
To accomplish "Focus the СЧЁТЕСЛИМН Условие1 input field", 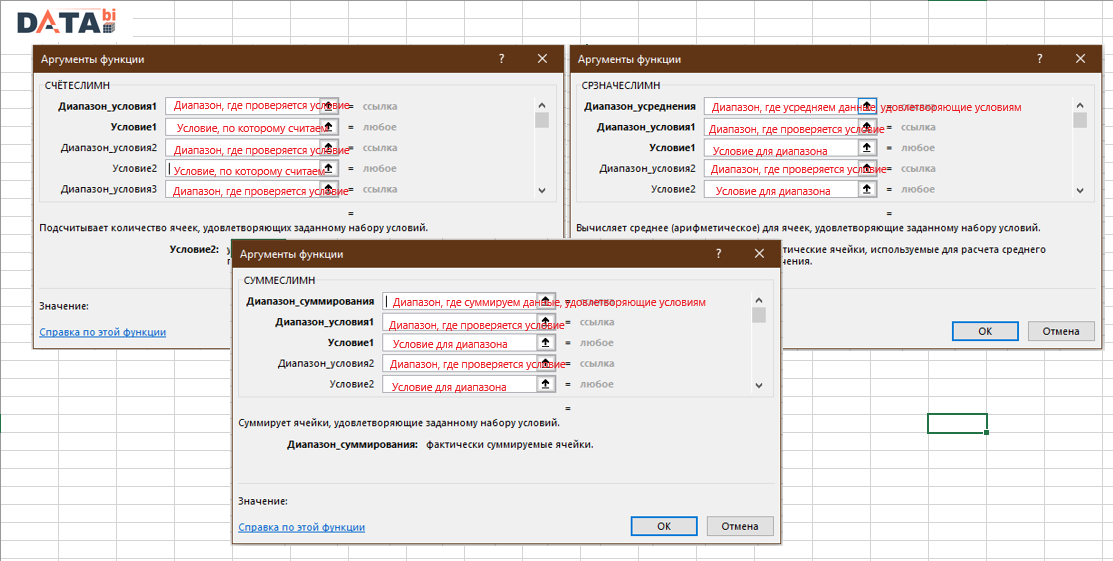I will pyautogui.click(x=243, y=127).
